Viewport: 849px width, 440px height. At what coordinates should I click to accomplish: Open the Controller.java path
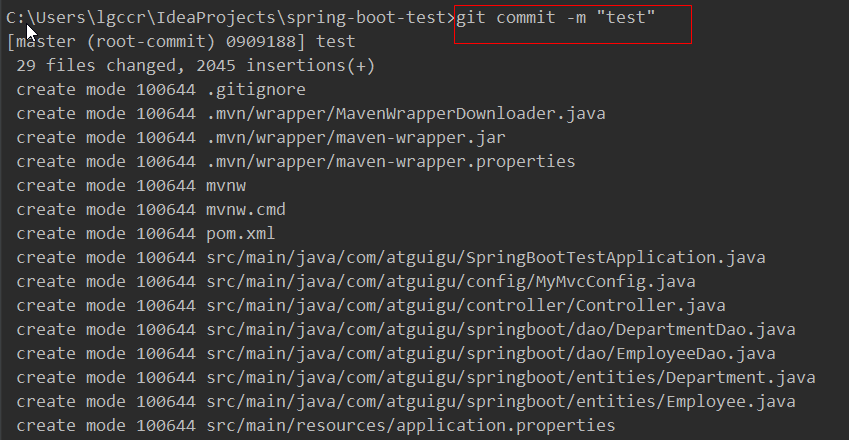[x=466, y=306]
